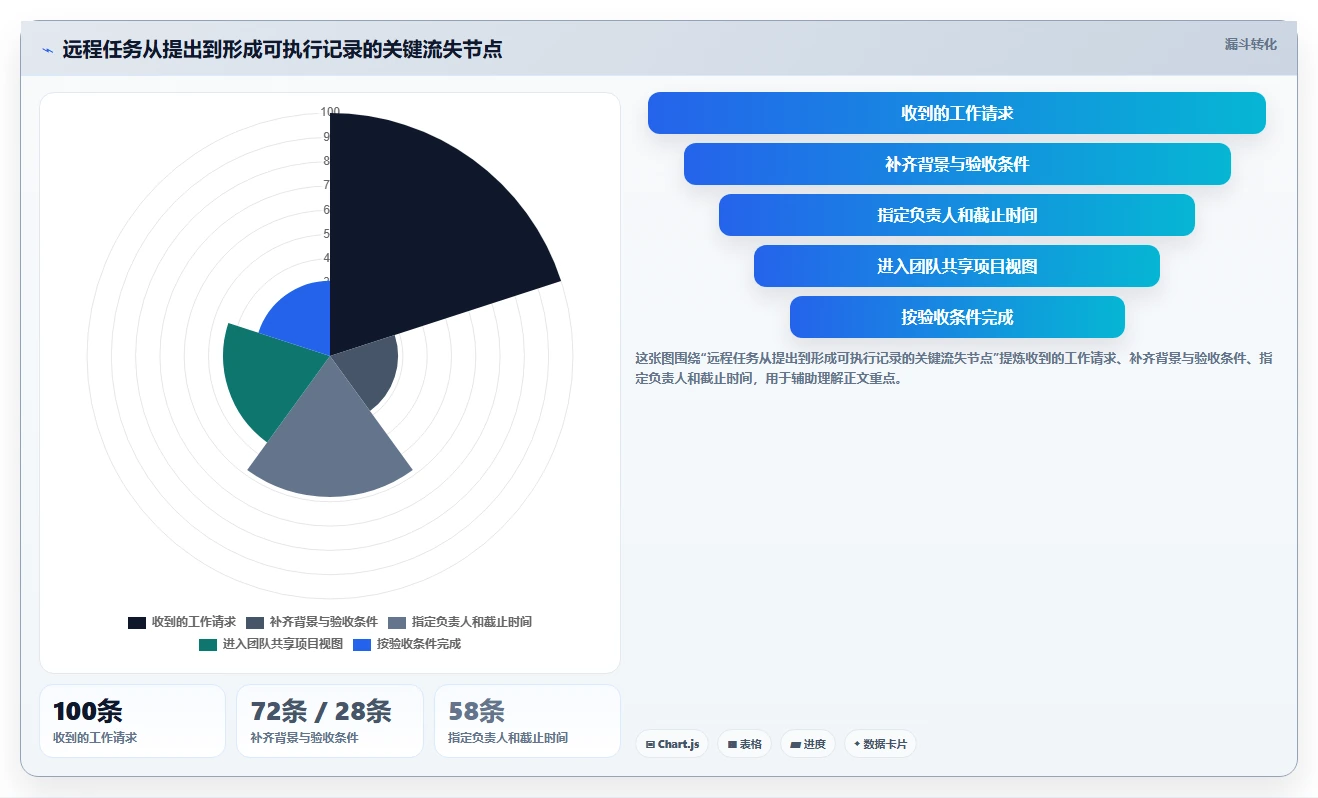Open the 100条 data card
Screen dimensions: 1318x798
tap(132, 721)
